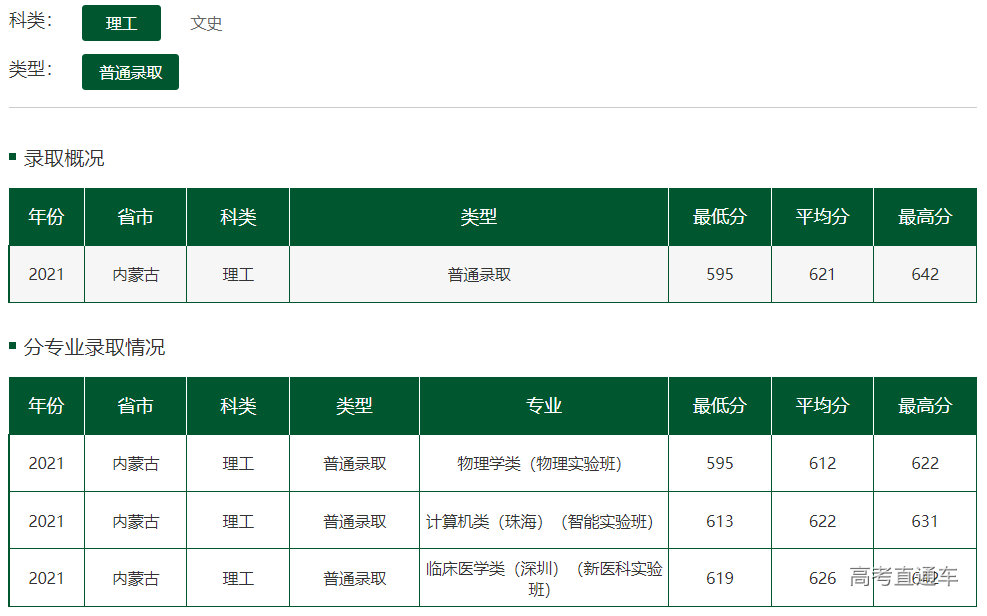Click the clinical medicine lowest score 619
This screenshot has height=616, width=987.
[719, 578]
